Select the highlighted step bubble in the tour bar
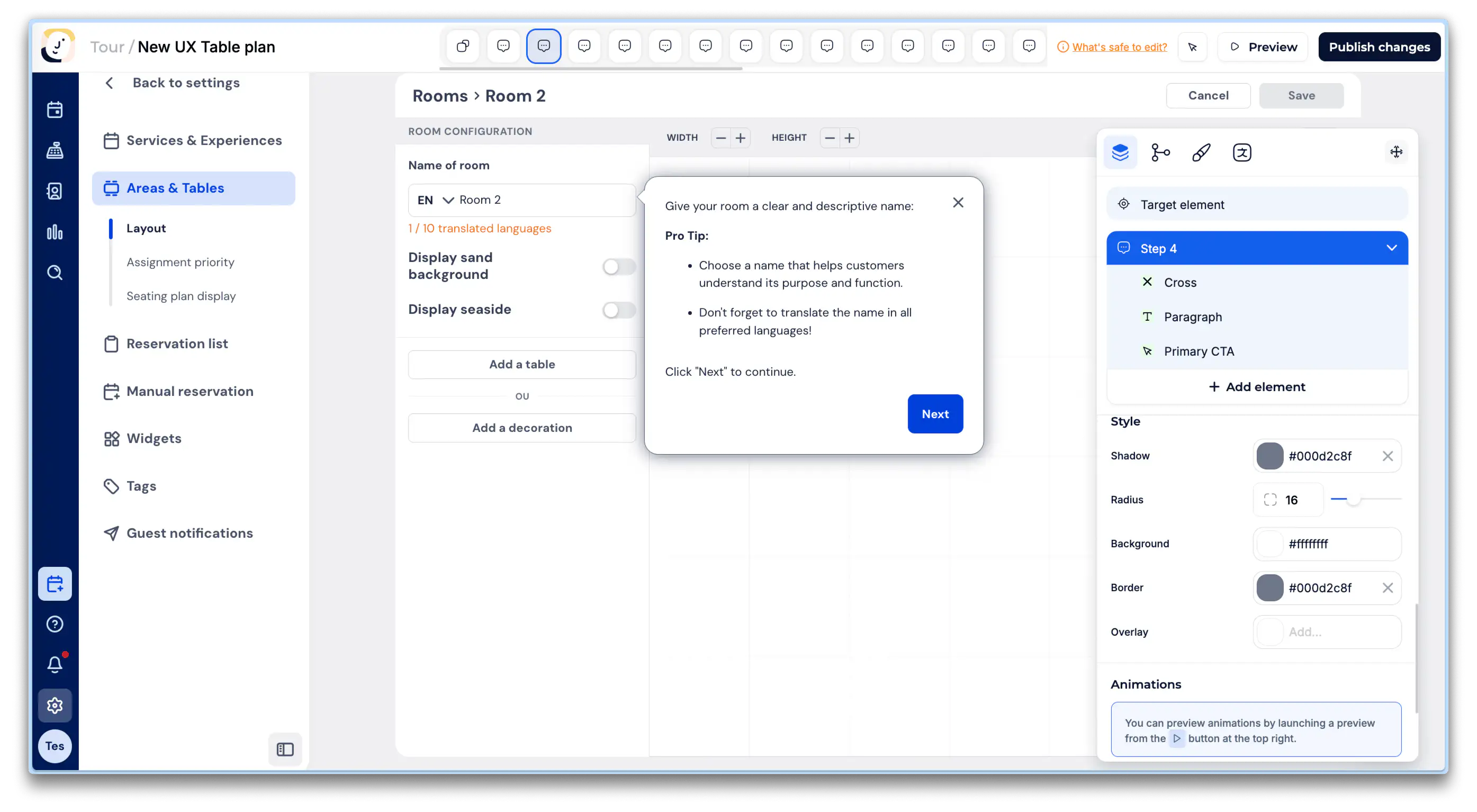Image resolution: width=1477 pixels, height=812 pixels. coord(544,46)
